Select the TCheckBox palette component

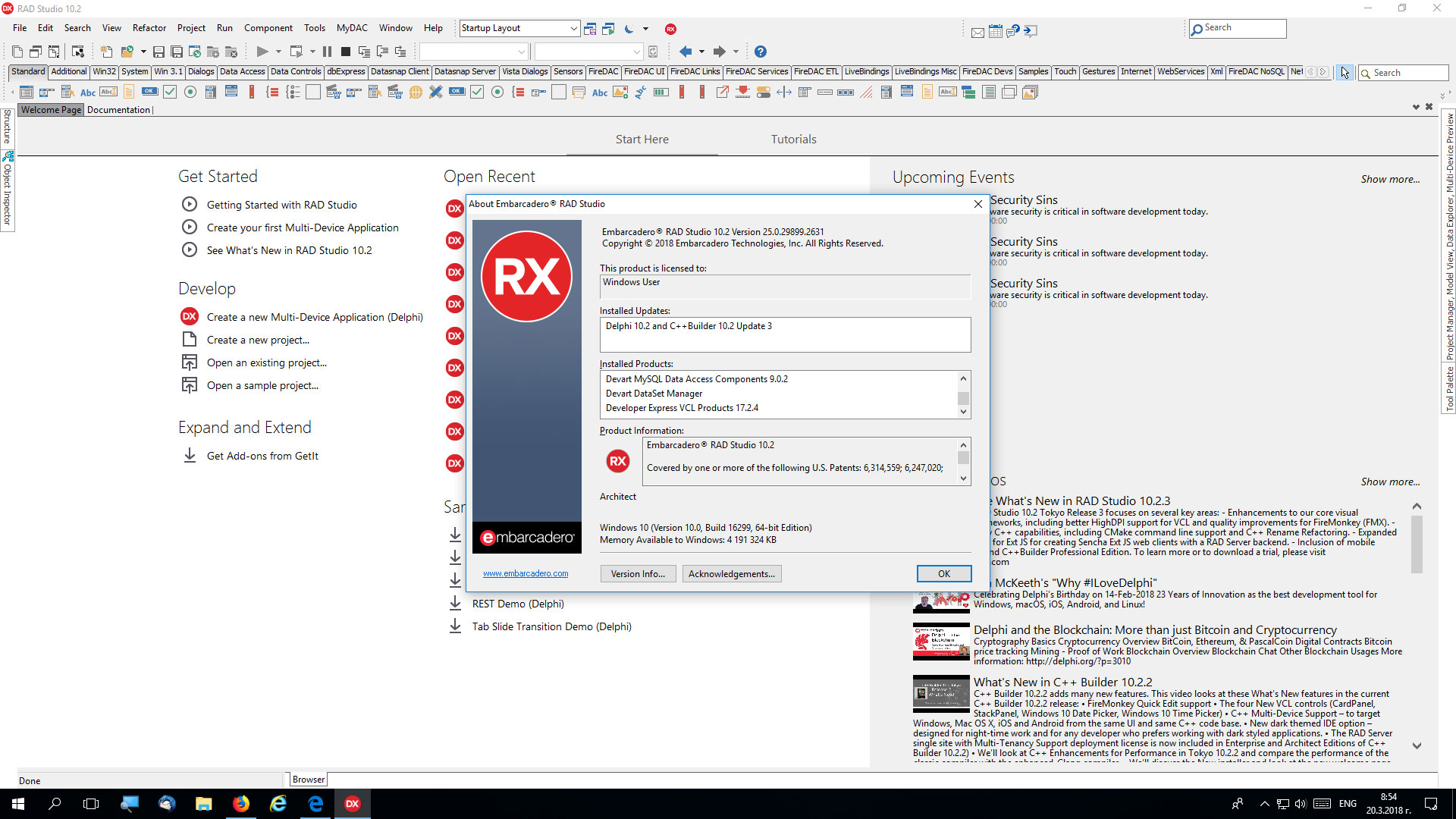coord(170,93)
